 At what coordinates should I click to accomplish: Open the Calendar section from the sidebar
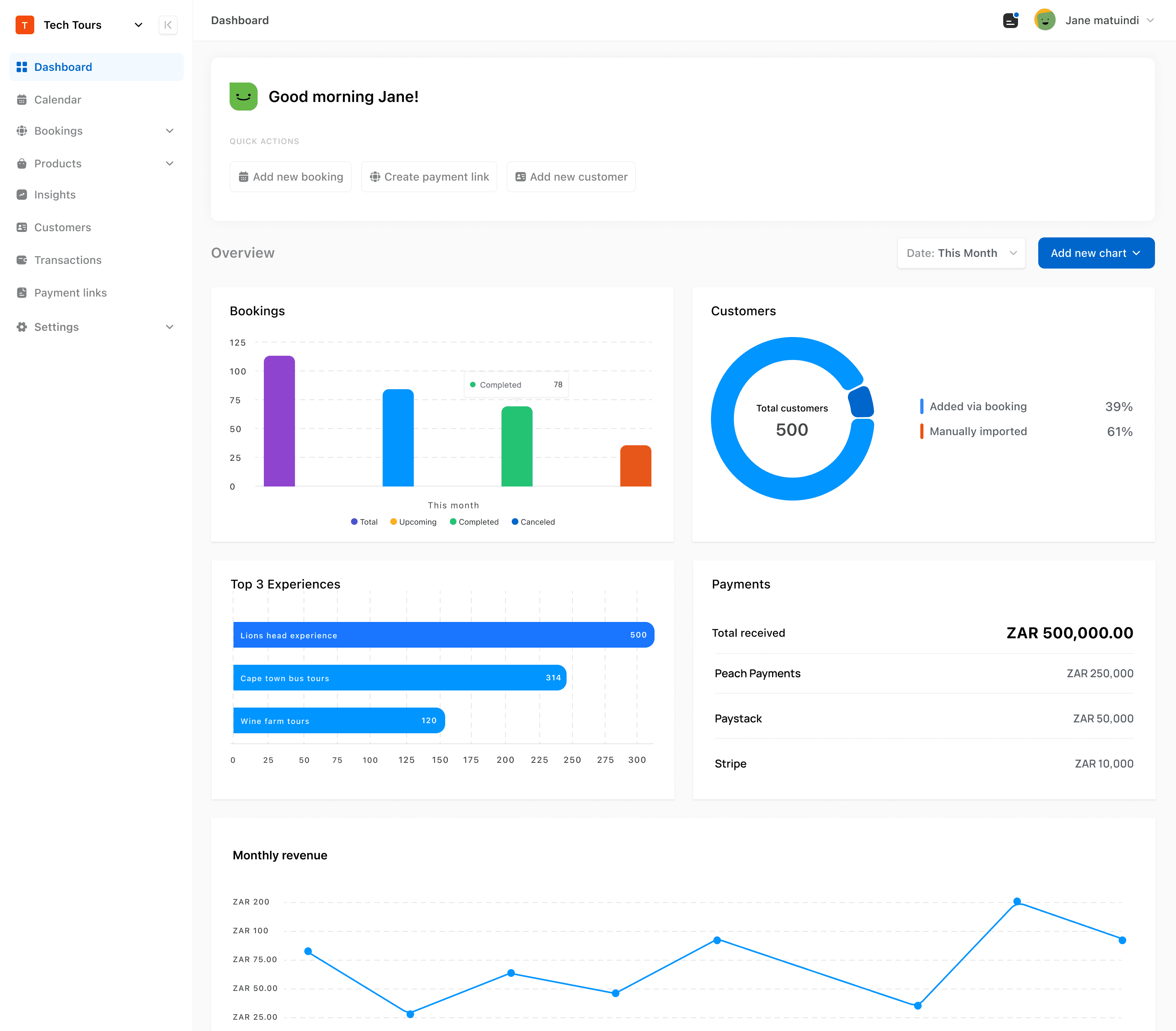point(58,99)
